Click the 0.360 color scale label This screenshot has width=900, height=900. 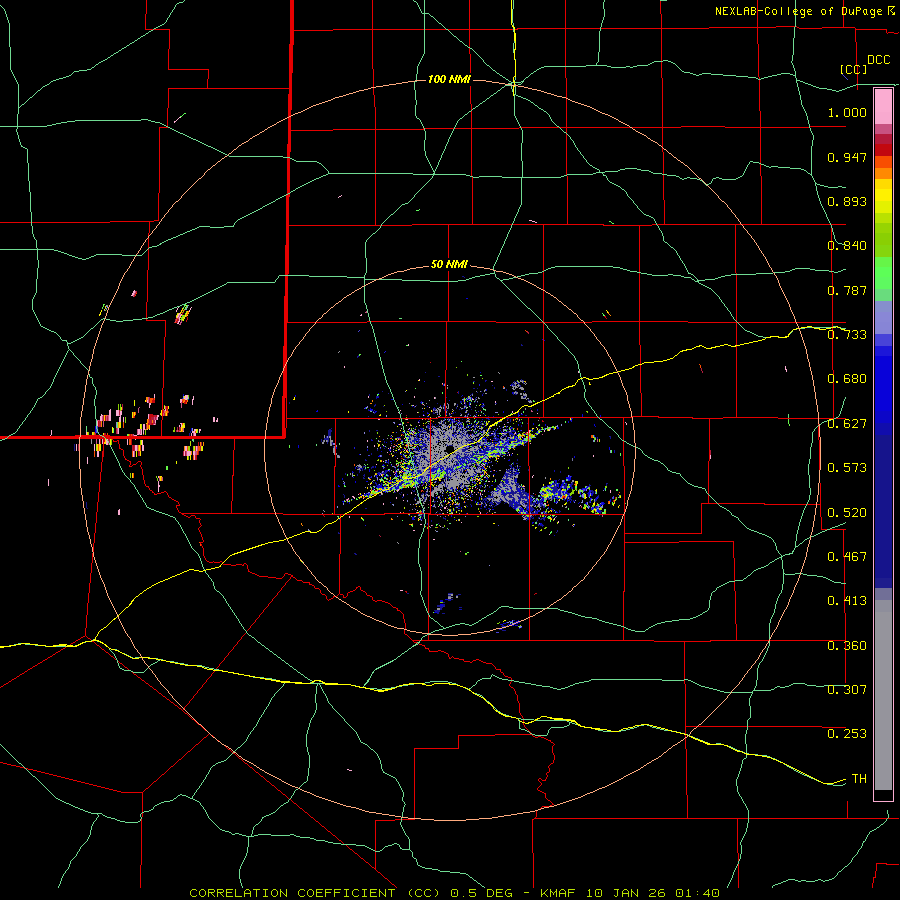tap(847, 646)
